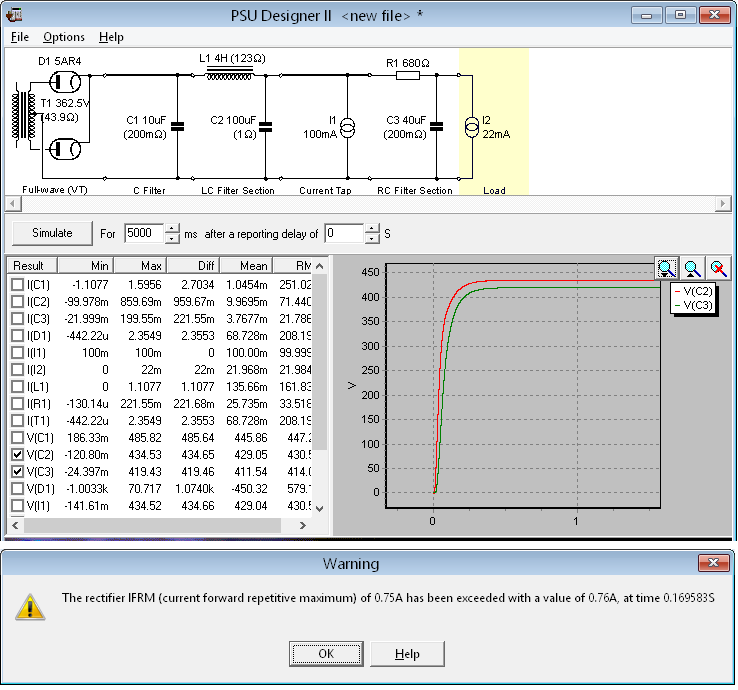This screenshot has width=738, height=690.
Task: Select the C Filter section label
Action: tap(149, 191)
